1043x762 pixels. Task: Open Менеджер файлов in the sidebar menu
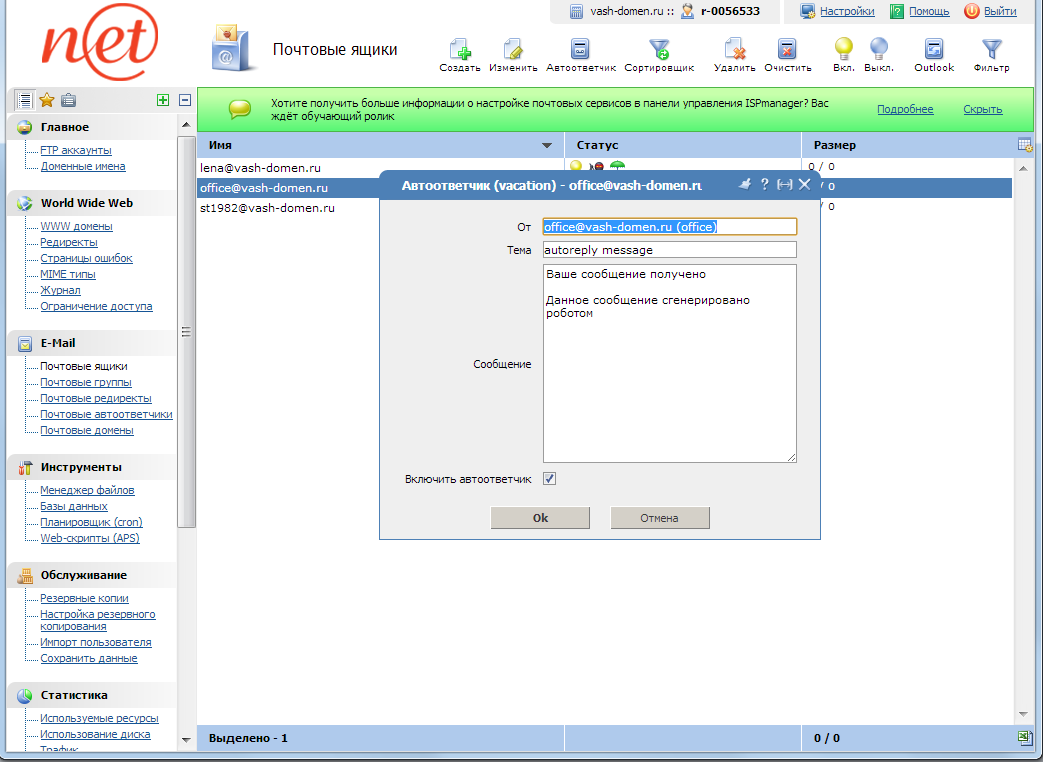(x=87, y=491)
